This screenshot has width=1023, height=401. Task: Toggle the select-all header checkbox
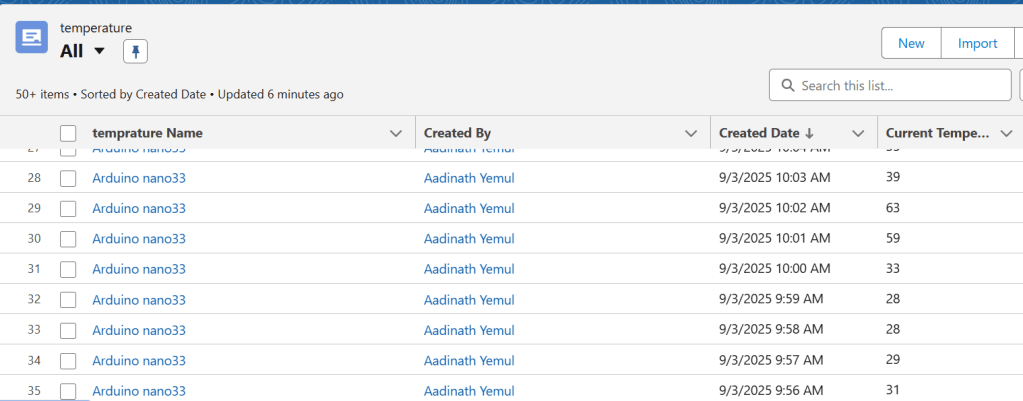pyautogui.click(x=68, y=133)
